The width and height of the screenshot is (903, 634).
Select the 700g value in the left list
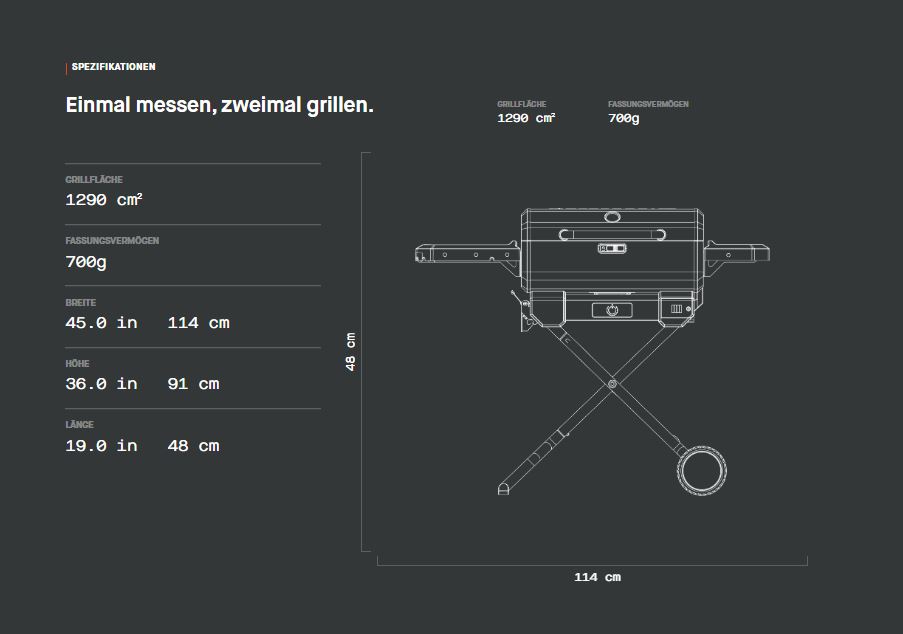tap(86, 262)
